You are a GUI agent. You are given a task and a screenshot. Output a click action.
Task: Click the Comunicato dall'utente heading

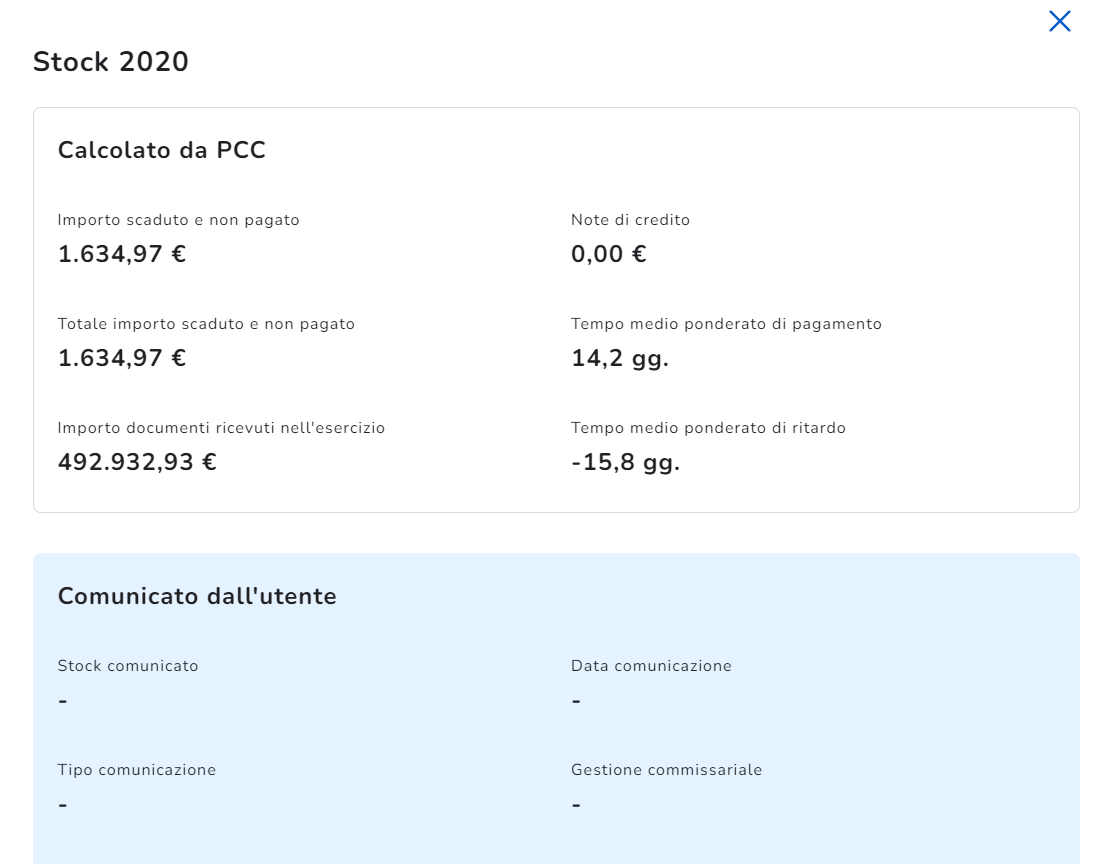click(197, 597)
